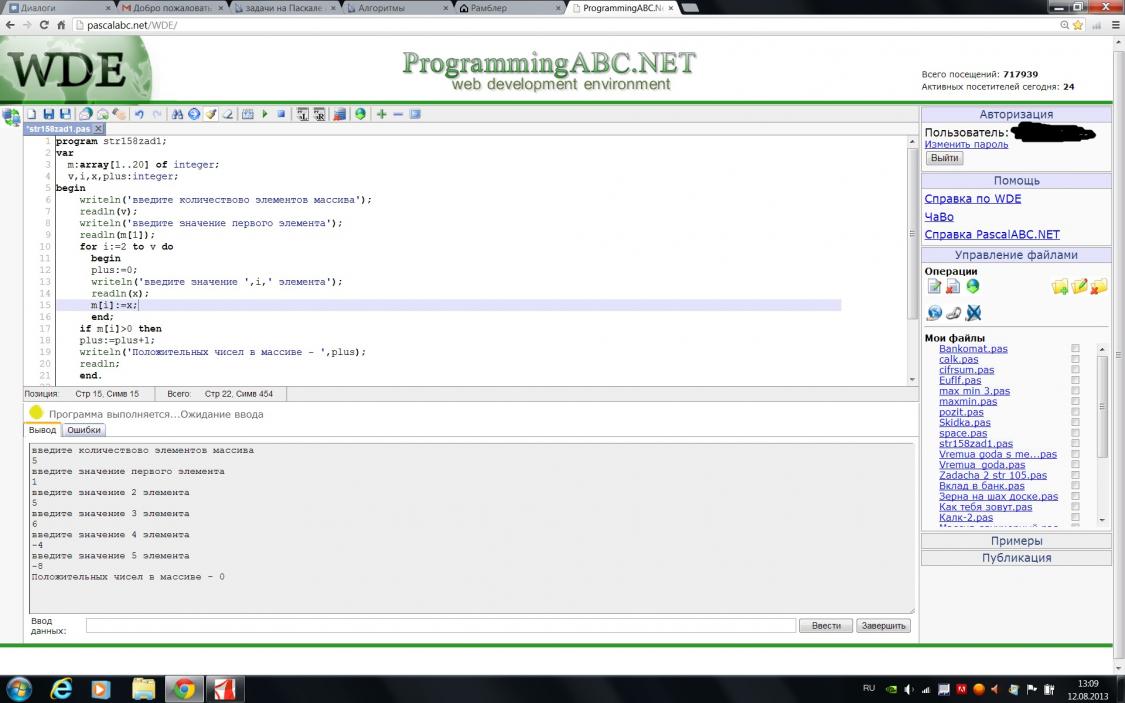Click the Завершить button
The height and width of the screenshot is (703, 1125).
[x=883, y=626]
